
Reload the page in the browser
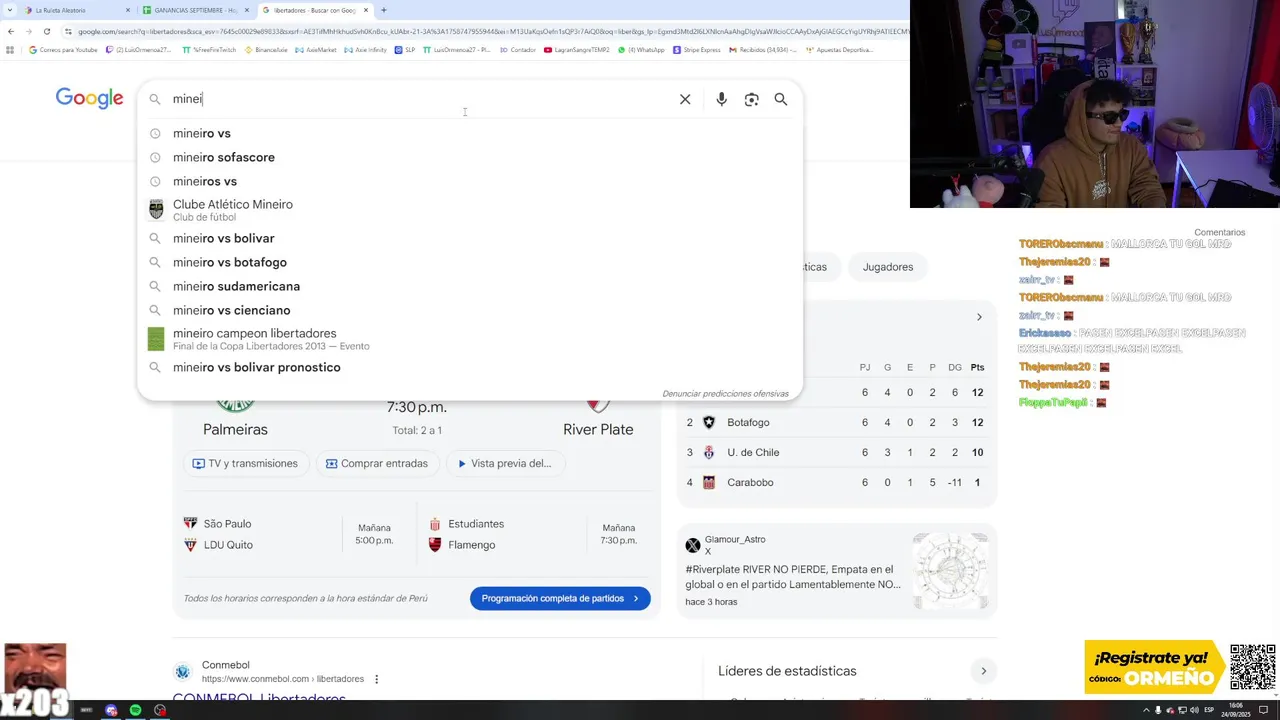(x=47, y=31)
